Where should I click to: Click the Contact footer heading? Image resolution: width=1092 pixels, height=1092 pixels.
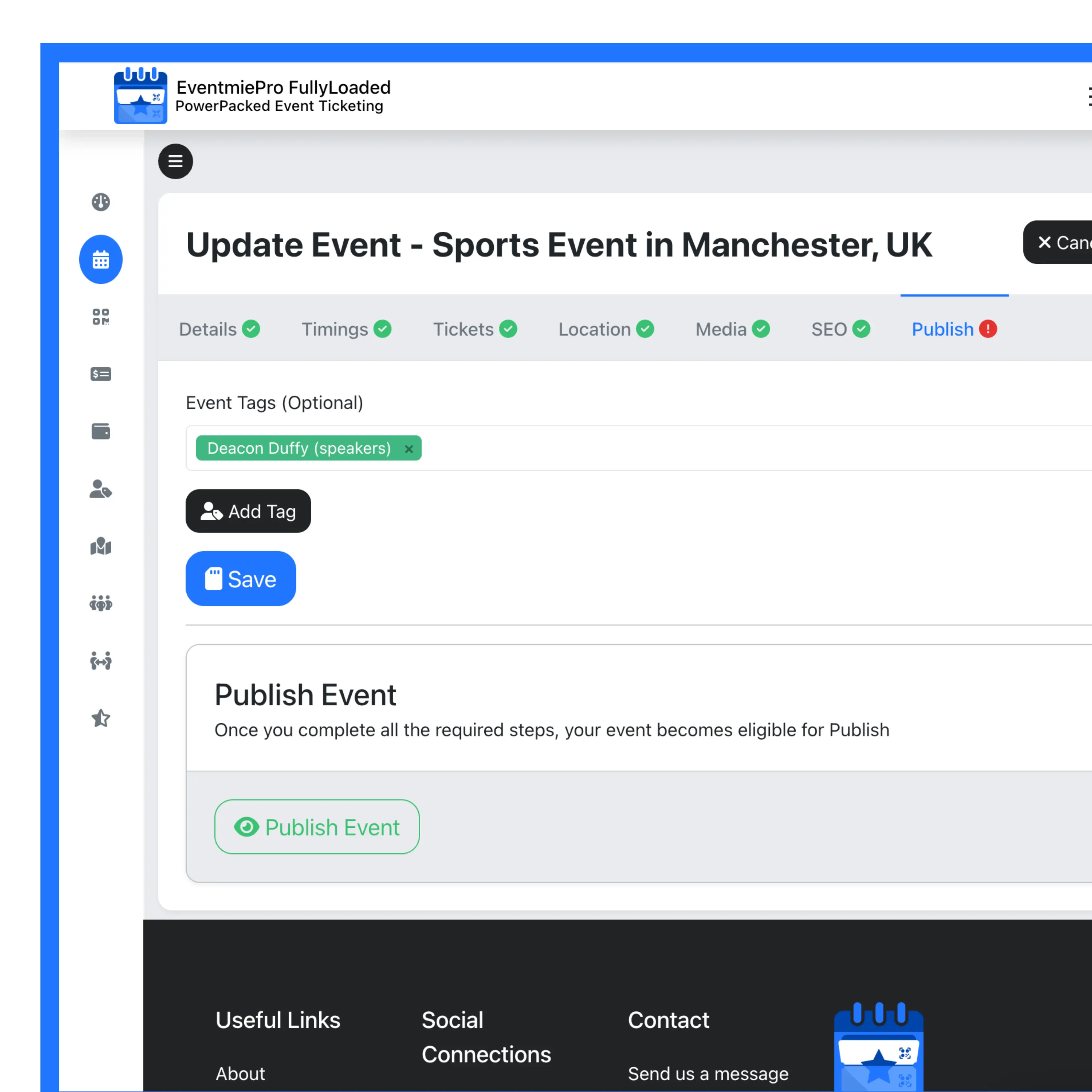(x=669, y=1020)
